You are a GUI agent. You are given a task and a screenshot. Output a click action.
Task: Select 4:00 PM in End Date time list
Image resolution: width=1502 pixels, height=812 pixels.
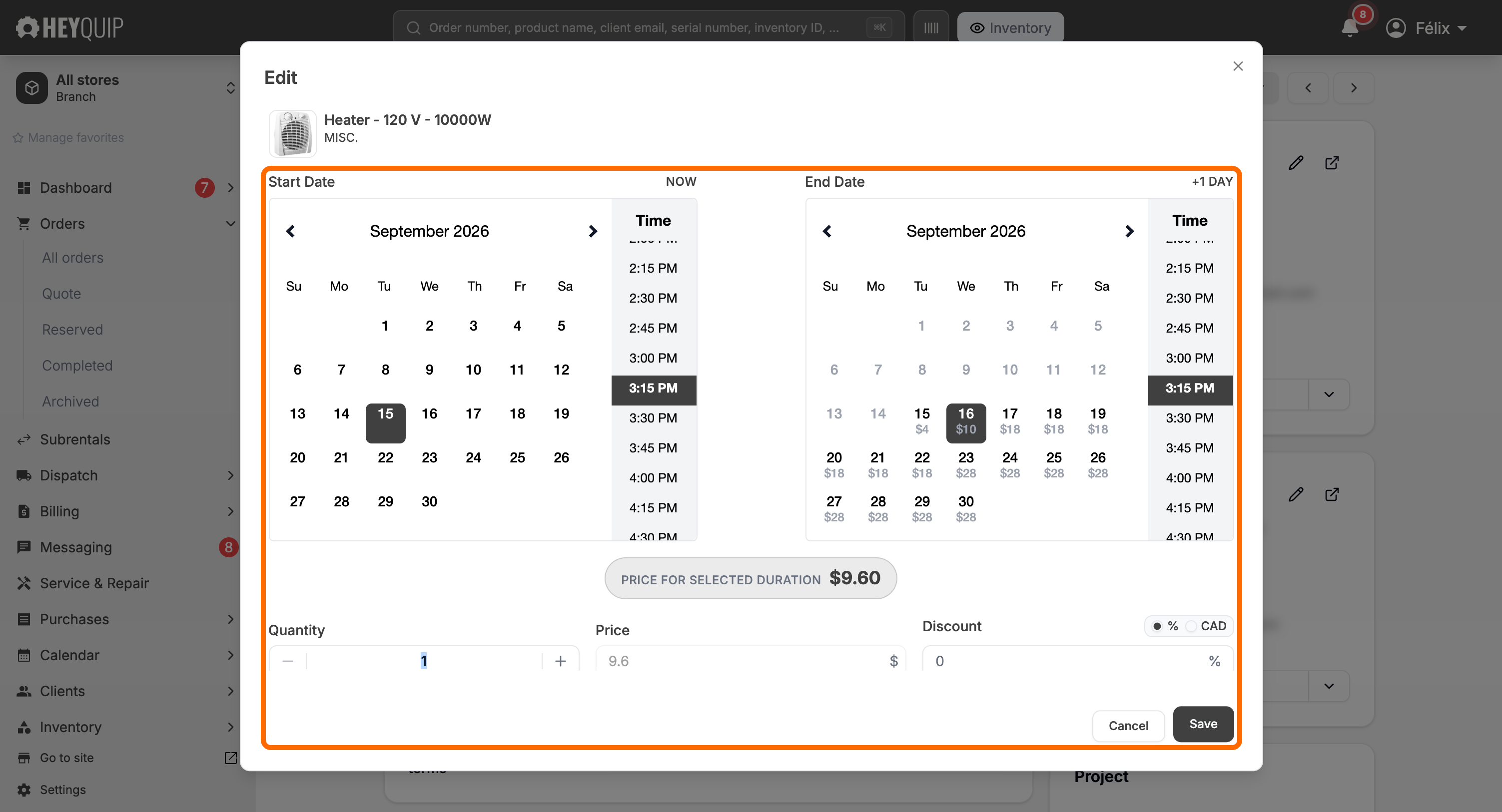[1190, 478]
